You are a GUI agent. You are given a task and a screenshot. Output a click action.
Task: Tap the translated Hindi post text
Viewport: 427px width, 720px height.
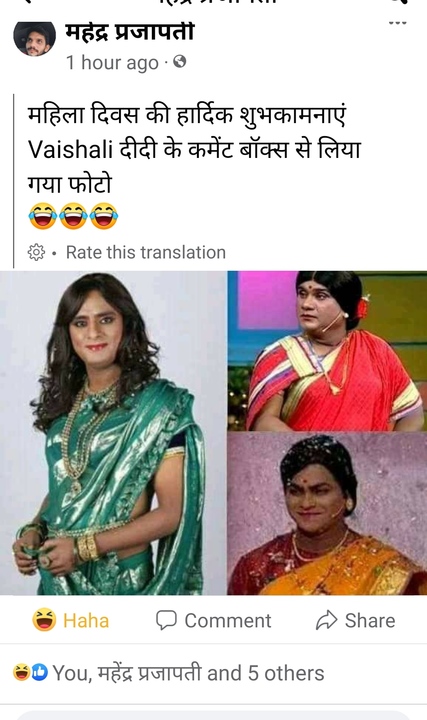(x=194, y=150)
